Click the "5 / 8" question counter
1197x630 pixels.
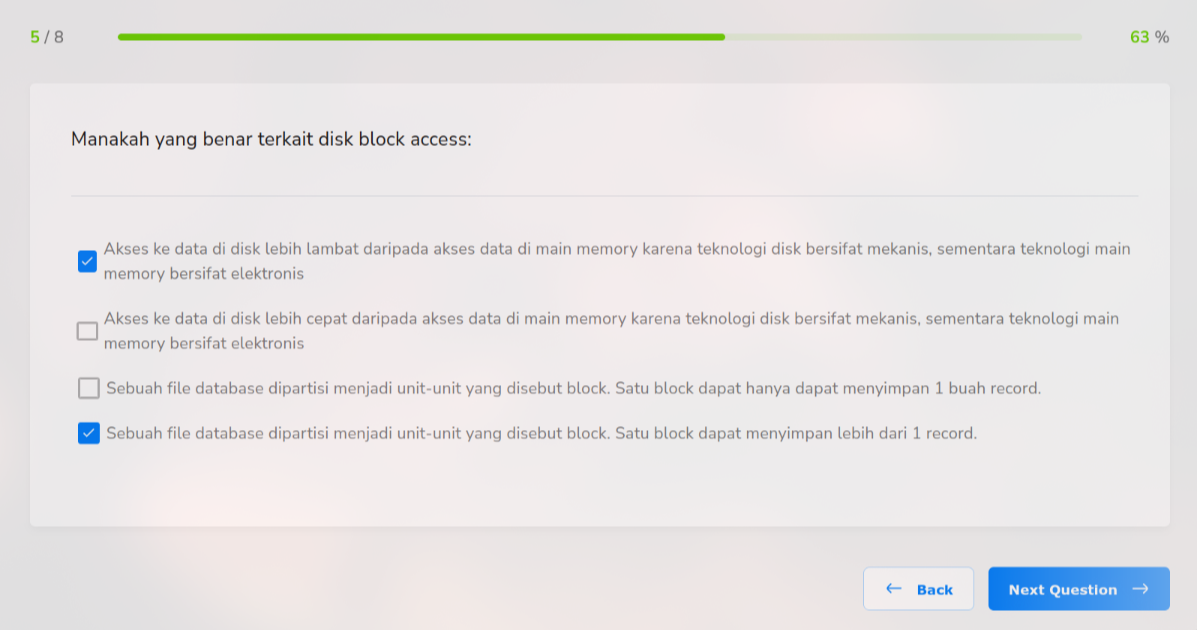47,37
